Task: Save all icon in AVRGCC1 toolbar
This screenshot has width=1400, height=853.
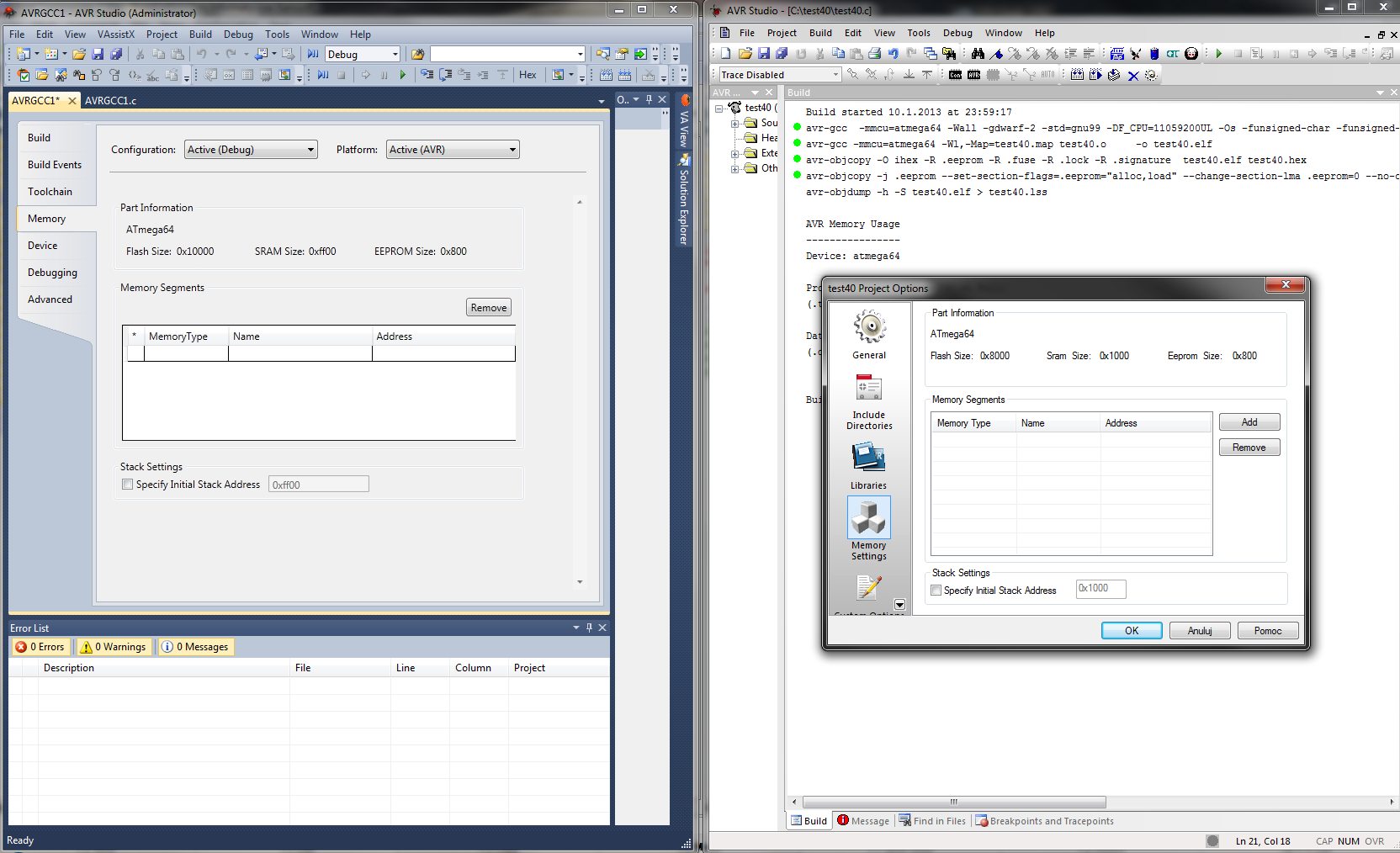Action: 116,54
